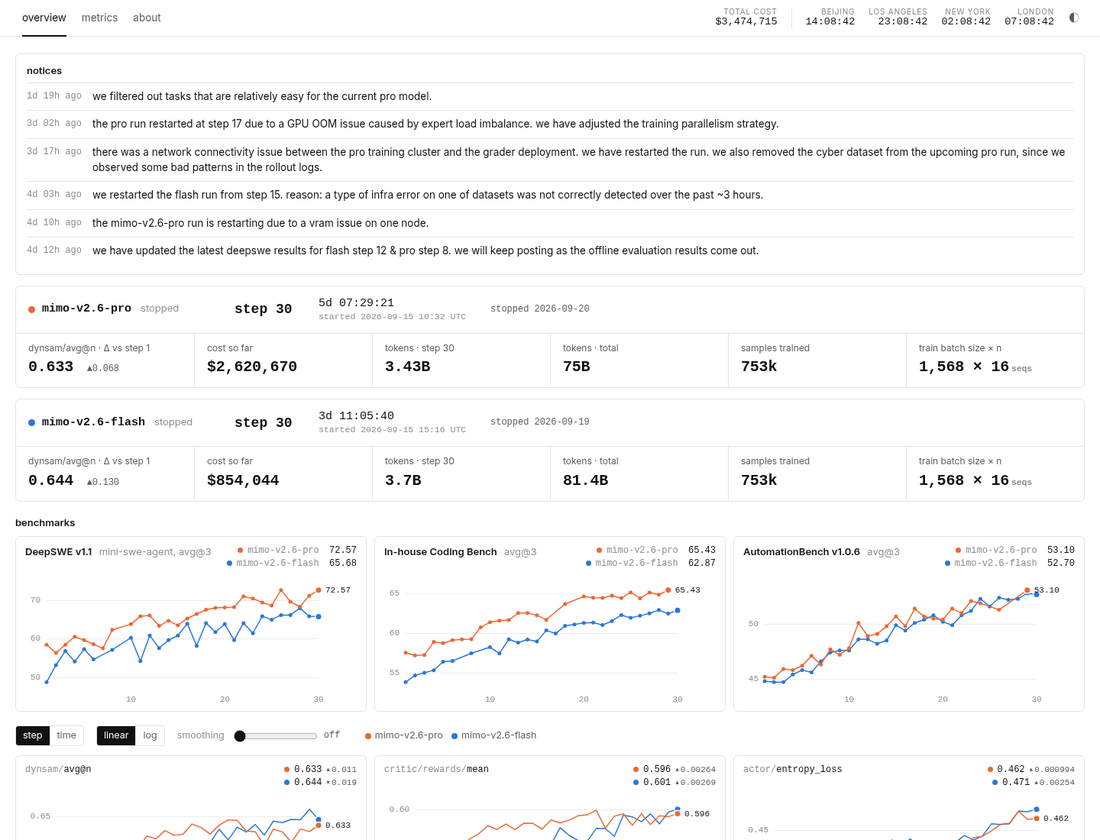Click the mimo-v2.6-flash run title
1100x840 pixels.
[x=93, y=422]
